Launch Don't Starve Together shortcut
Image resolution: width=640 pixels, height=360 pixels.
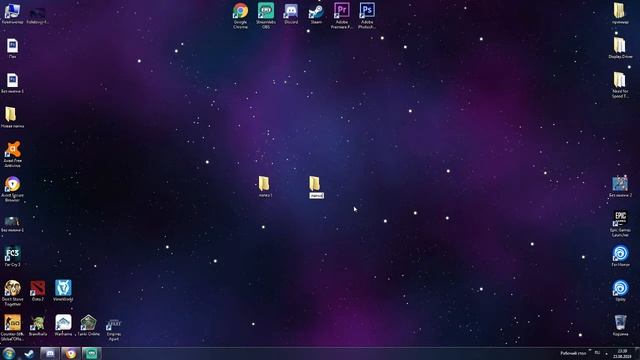(12, 293)
